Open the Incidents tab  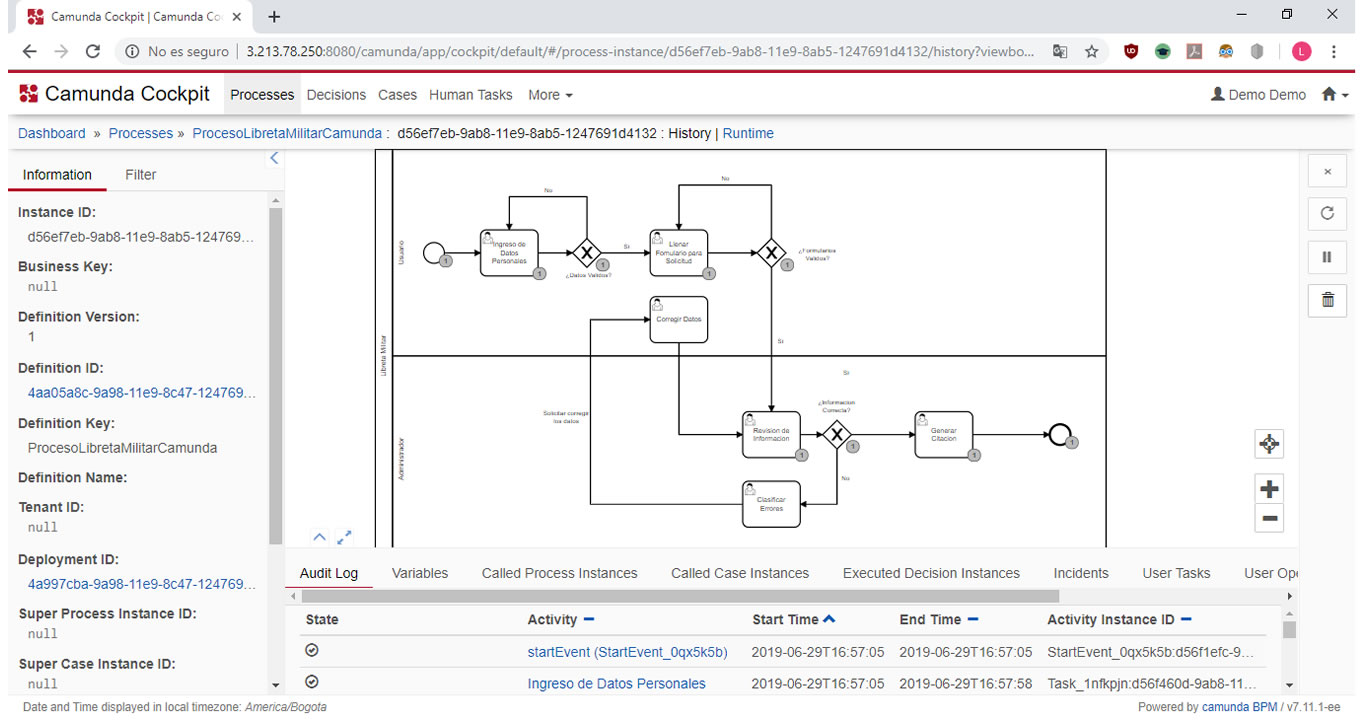click(x=1081, y=573)
